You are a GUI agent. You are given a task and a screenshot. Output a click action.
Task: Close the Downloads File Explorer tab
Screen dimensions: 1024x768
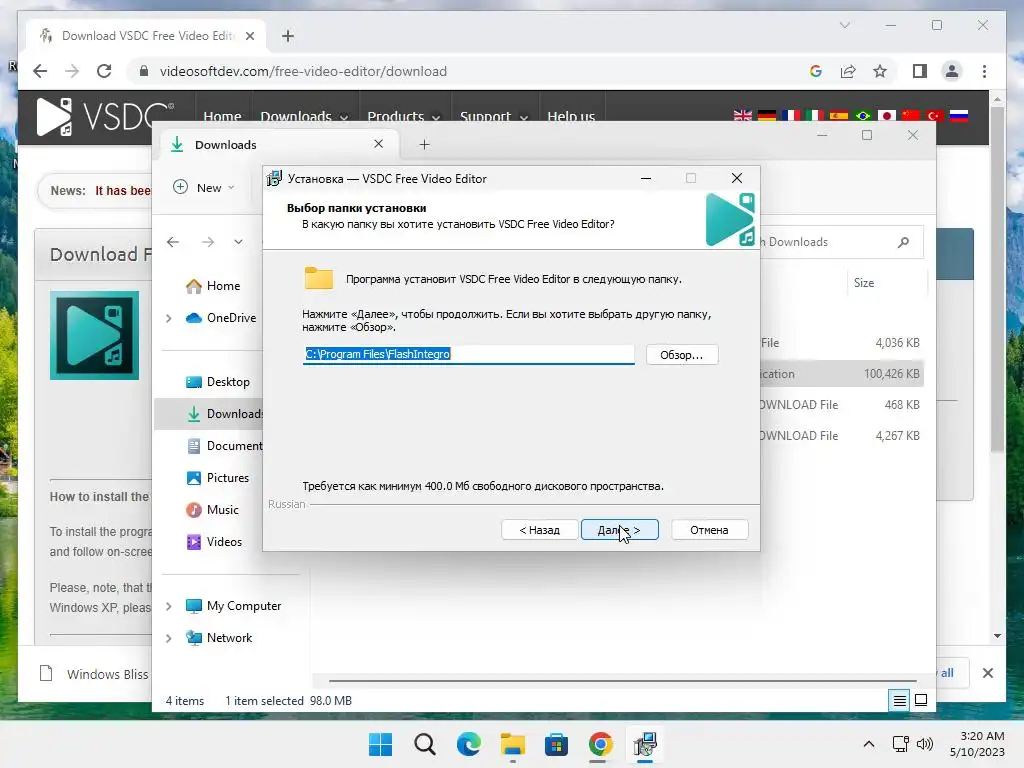tap(378, 144)
